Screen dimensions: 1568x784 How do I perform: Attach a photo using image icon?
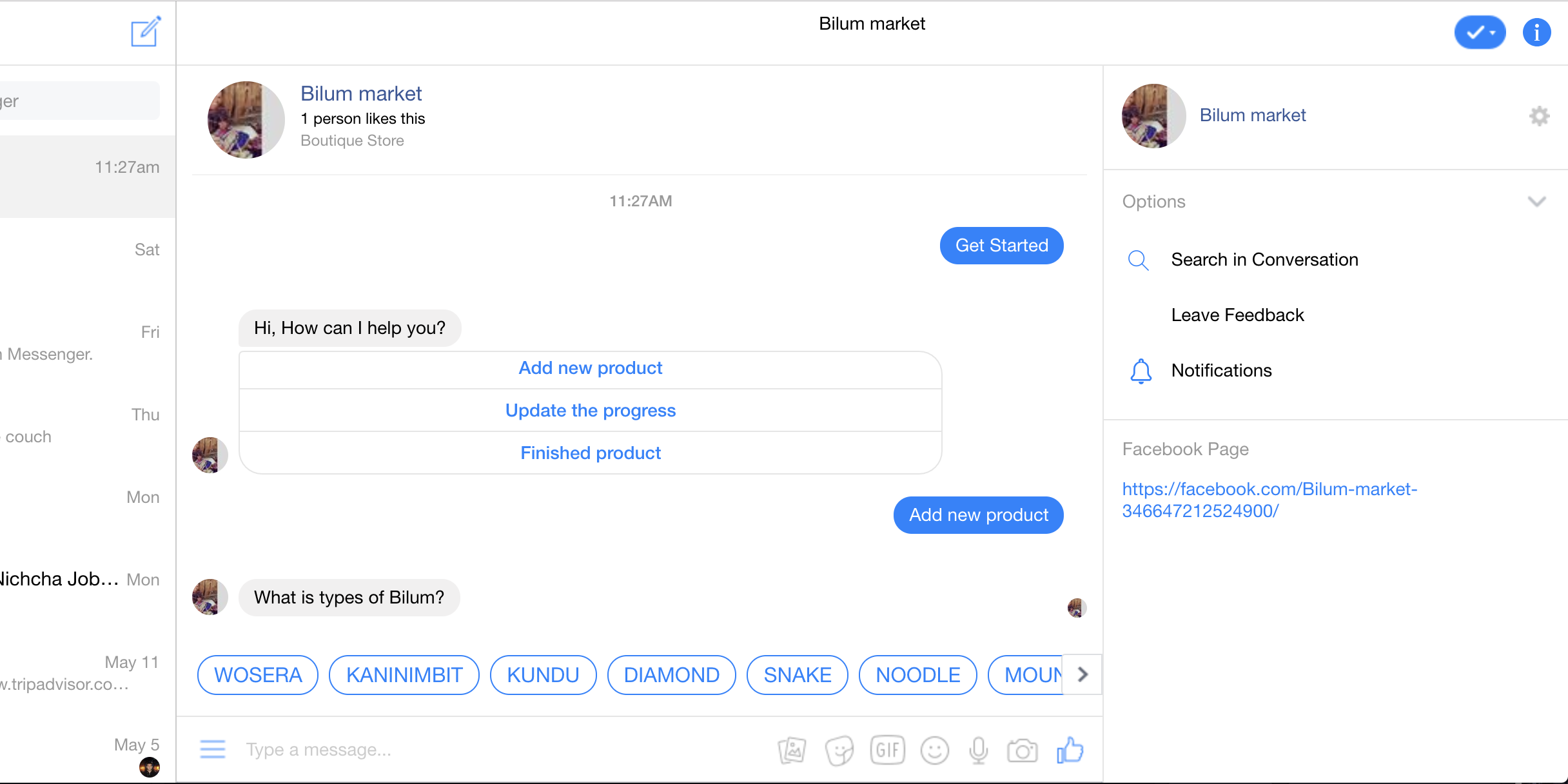[792, 750]
